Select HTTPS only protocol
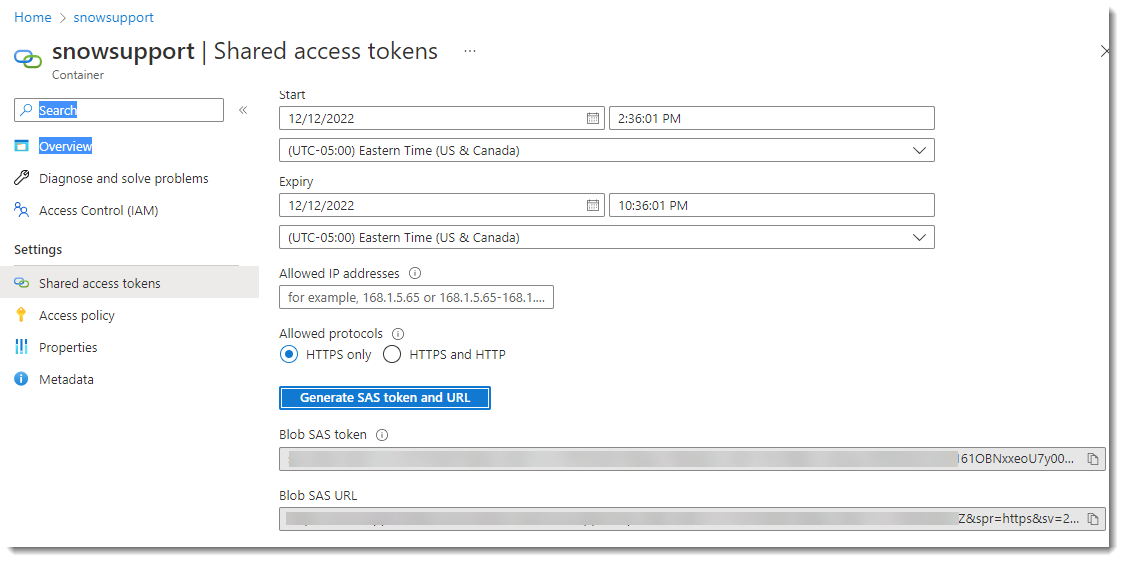This screenshot has width=1124, height=562. point(289,354)
